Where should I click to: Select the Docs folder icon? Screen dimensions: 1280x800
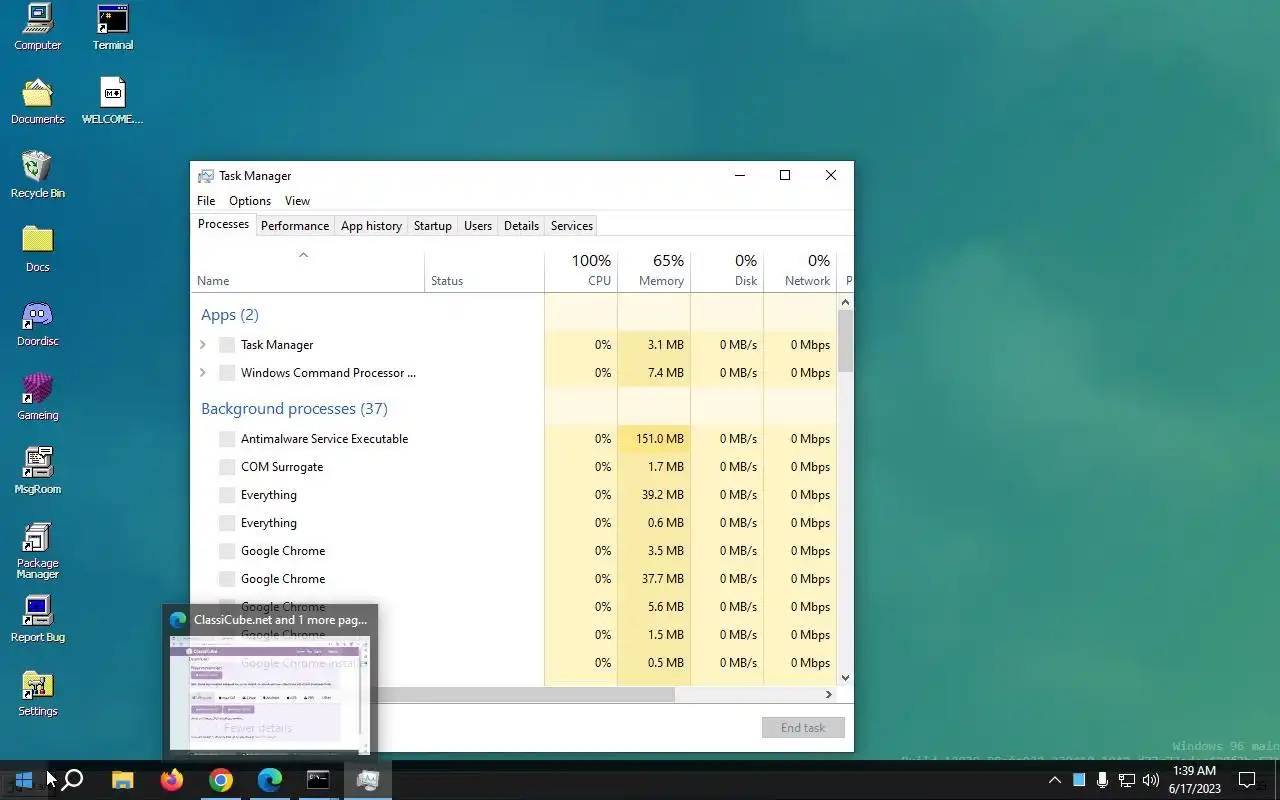pos(37,249)
